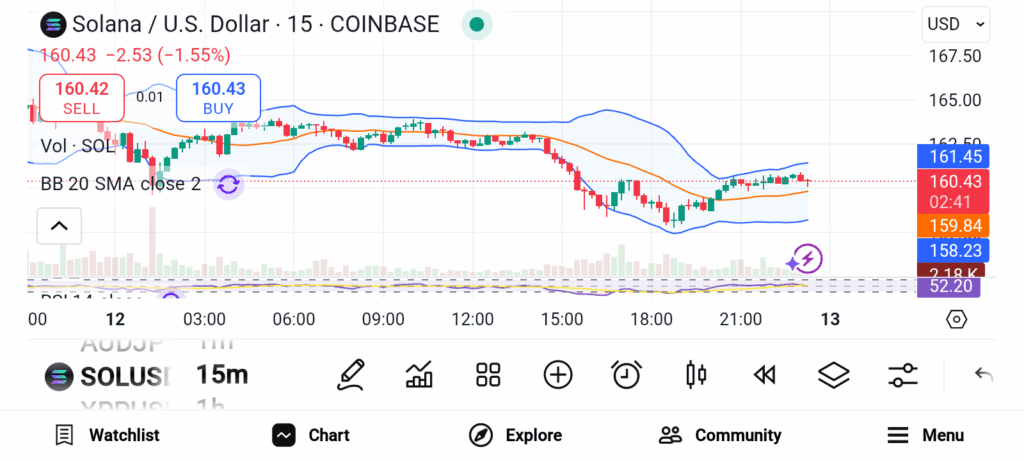The image size is (1024, 461).
Task: Select the Vol · SOL indicator label
Action: point(78,146)
